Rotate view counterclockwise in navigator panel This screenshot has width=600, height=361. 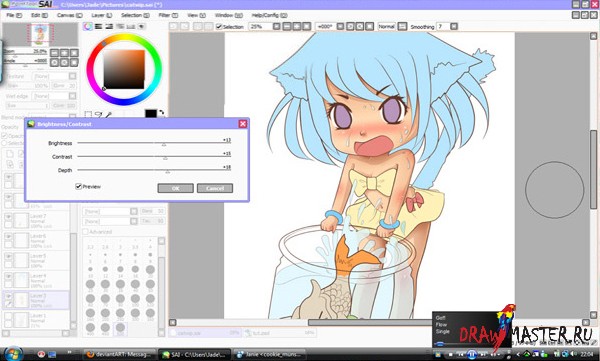click(54, 62)
